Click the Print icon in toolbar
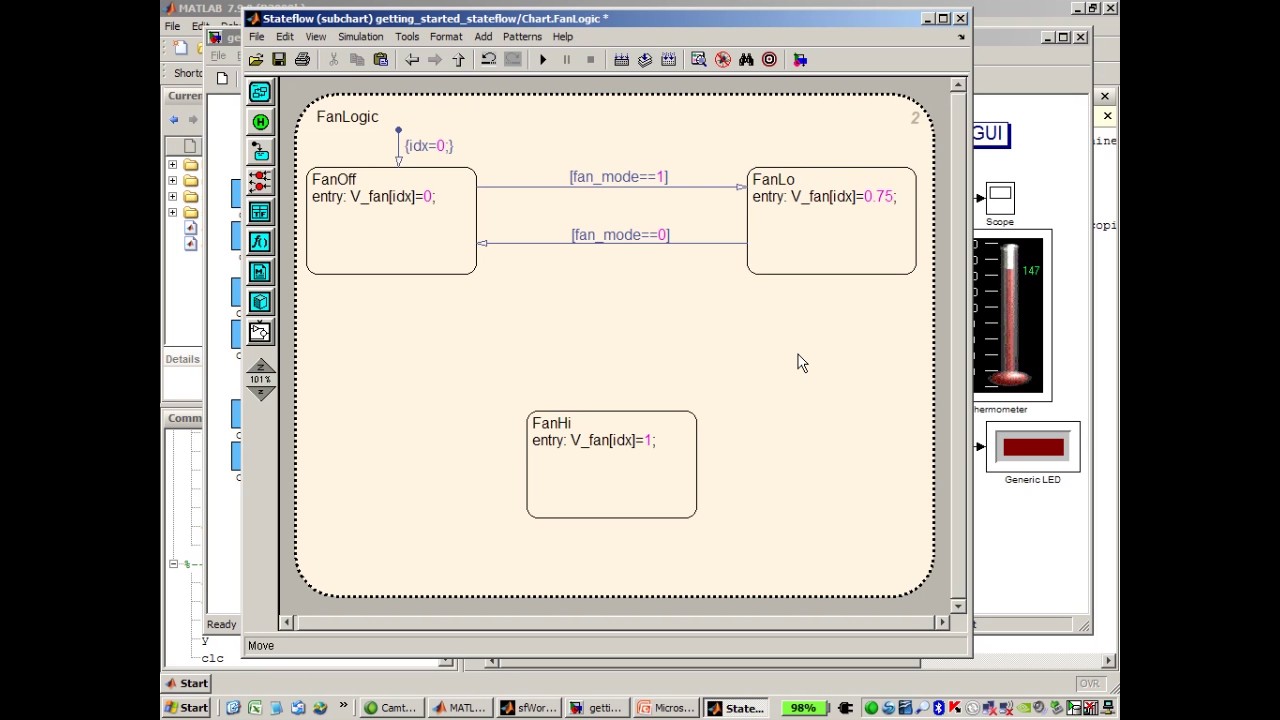 [x=302, y=60]
